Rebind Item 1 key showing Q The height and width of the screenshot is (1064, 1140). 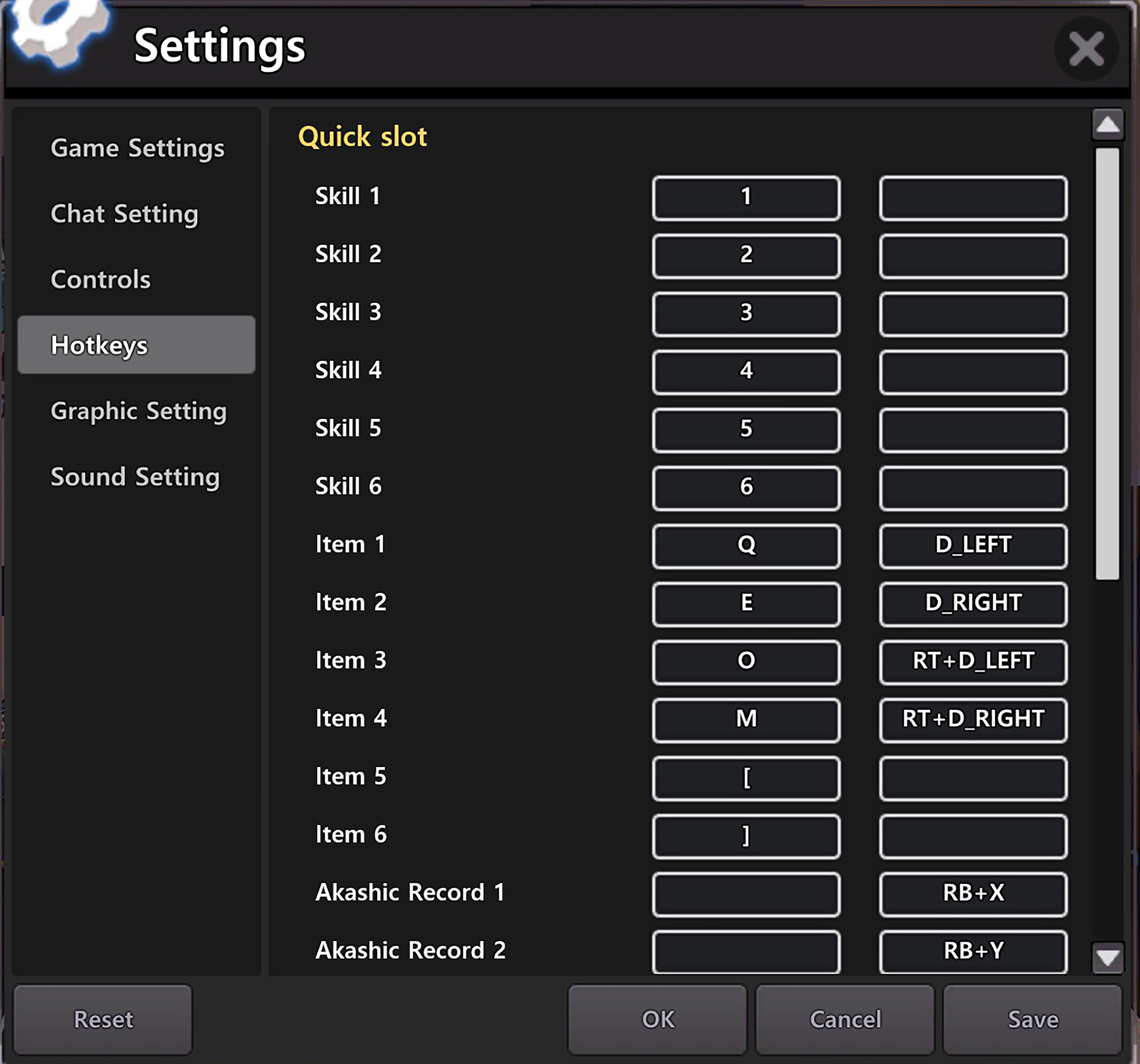coord(746,545)
